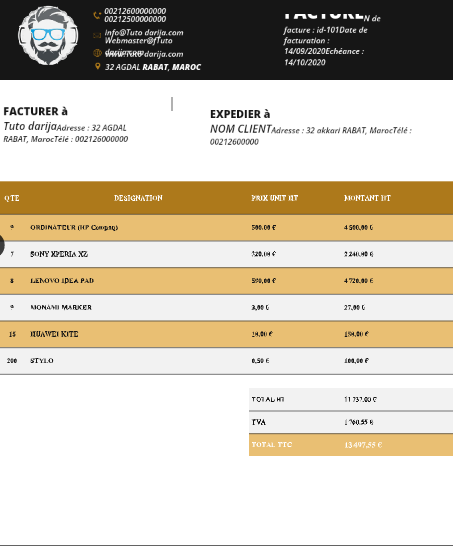453x546 pixels.
Task: Select the MONAMI MARKER row
Action: [x=226, y=307]
